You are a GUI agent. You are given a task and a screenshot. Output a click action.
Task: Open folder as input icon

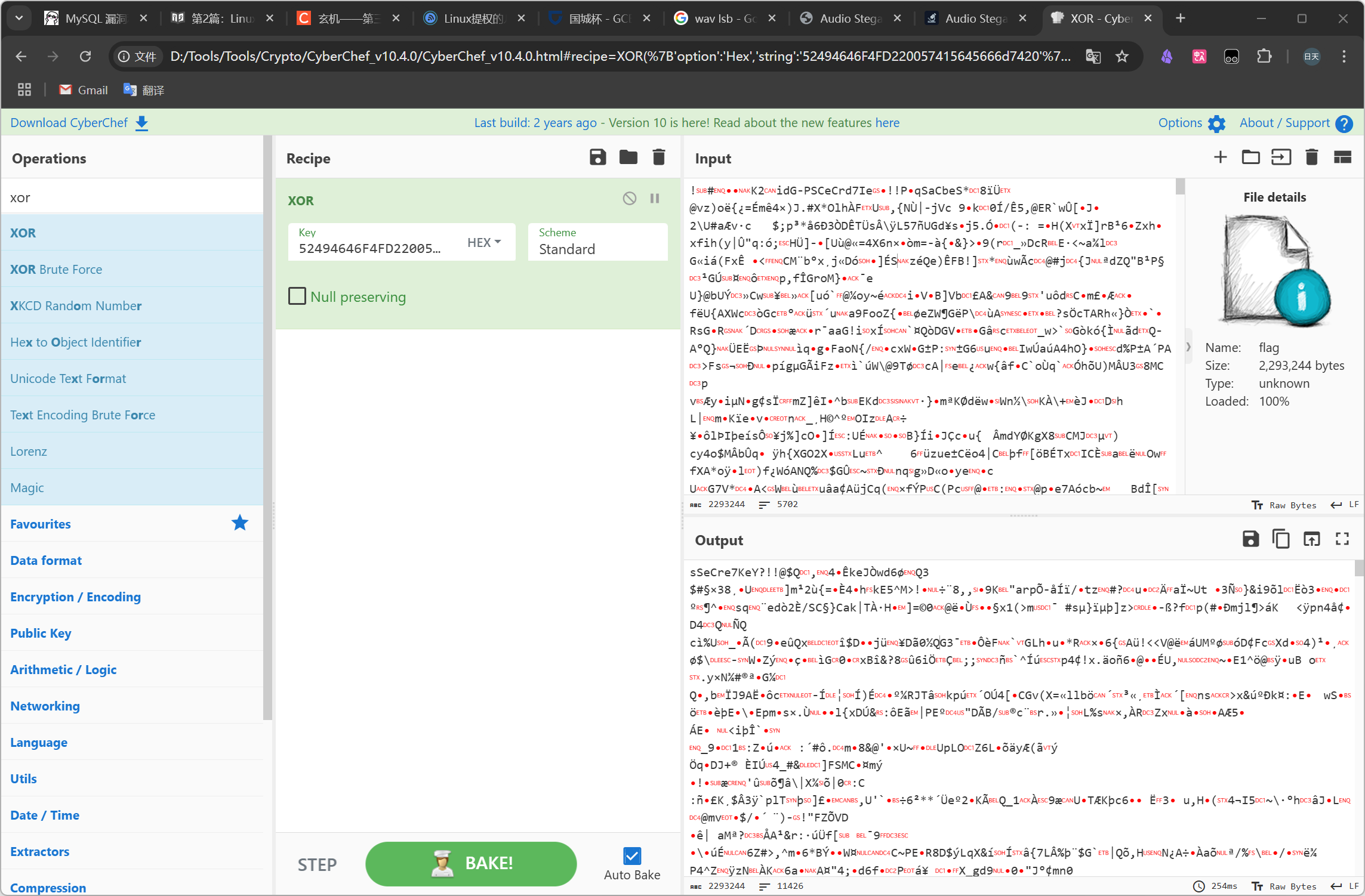click(x=1250, y=157)
